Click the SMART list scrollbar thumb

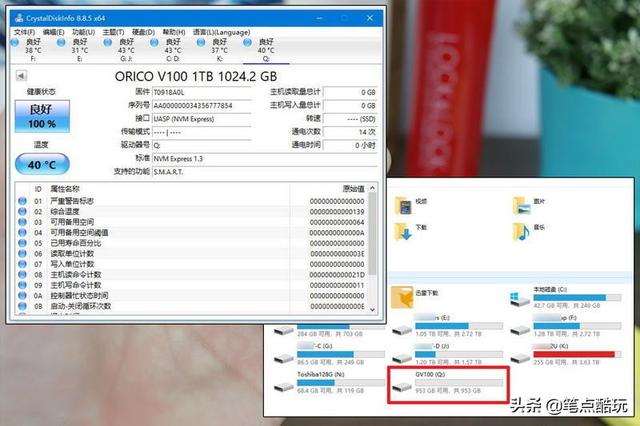(x=372, y=234)
